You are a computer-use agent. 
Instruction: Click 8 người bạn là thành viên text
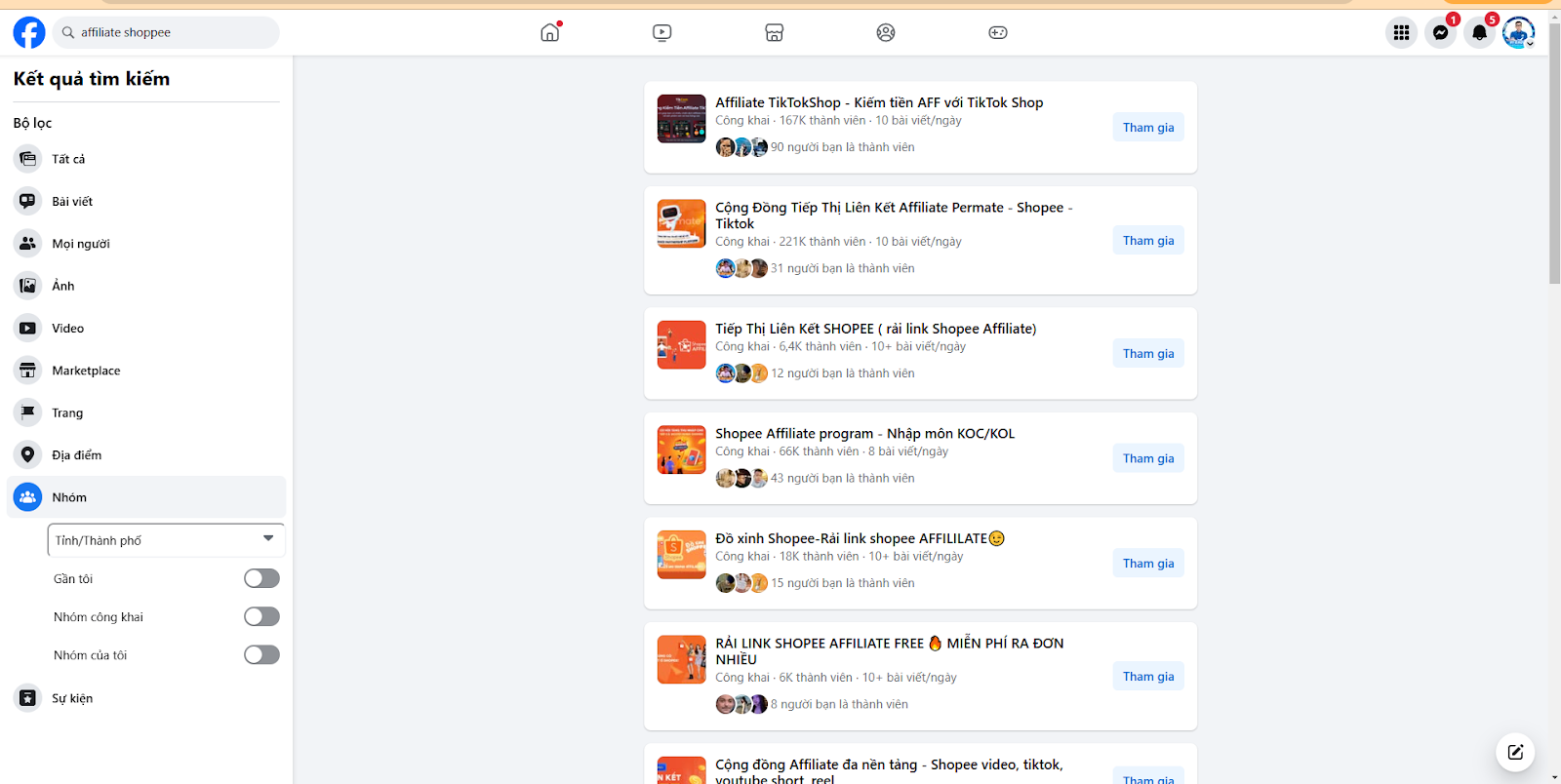(x=839, y=704)
